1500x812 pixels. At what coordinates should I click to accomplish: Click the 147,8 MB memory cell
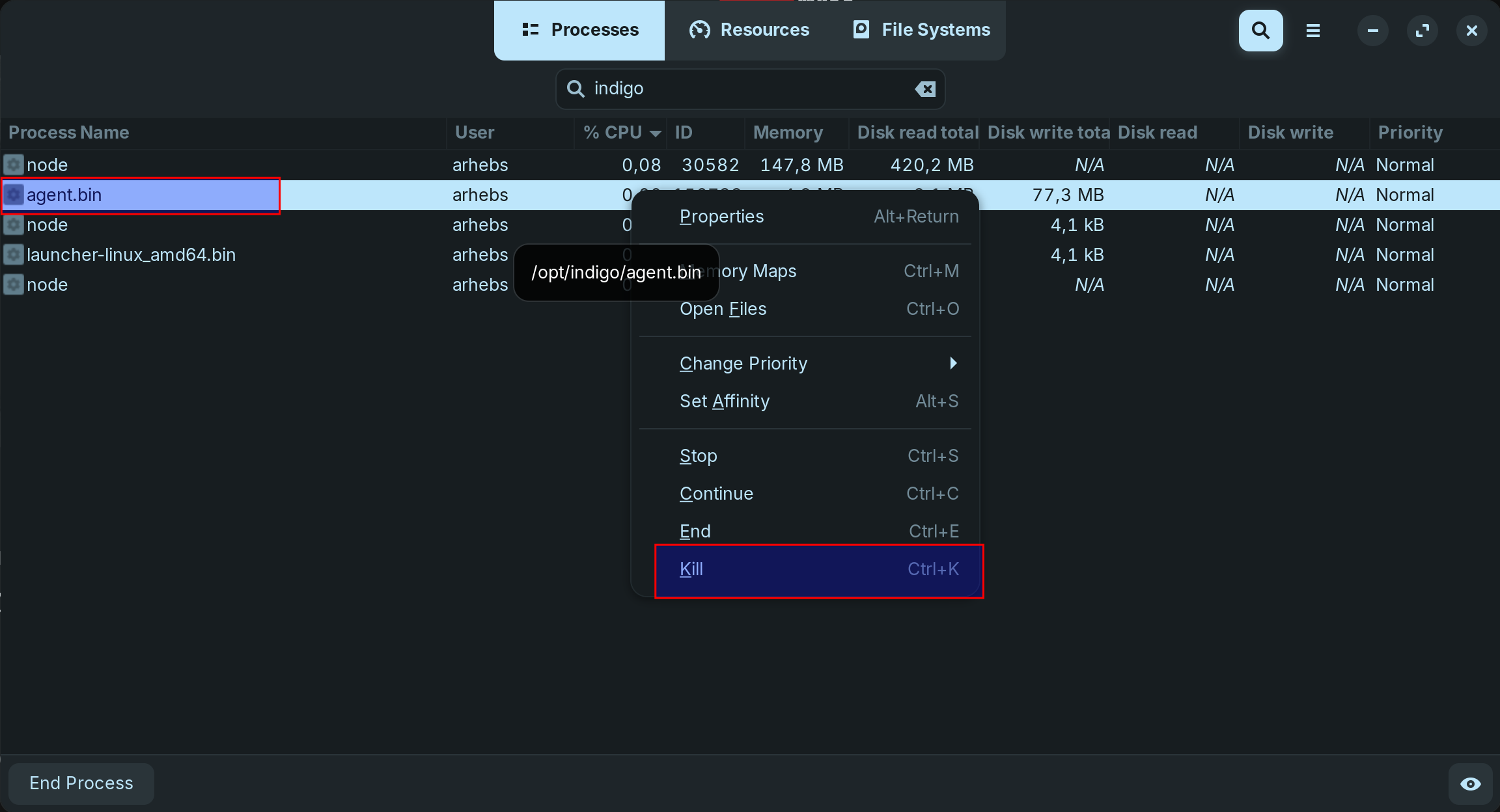(801, 165)
